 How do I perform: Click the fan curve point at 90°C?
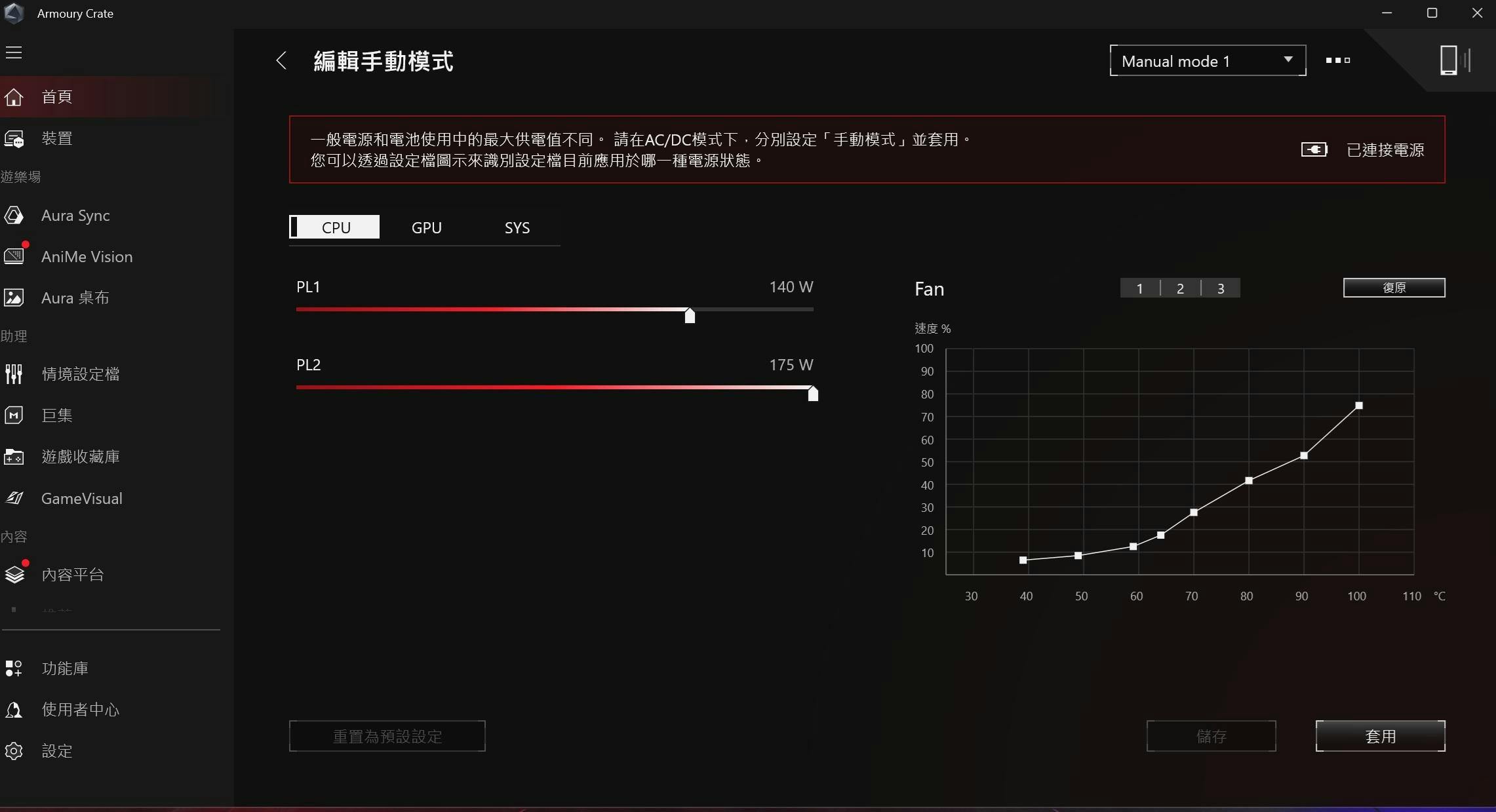tap(1304, 455)
